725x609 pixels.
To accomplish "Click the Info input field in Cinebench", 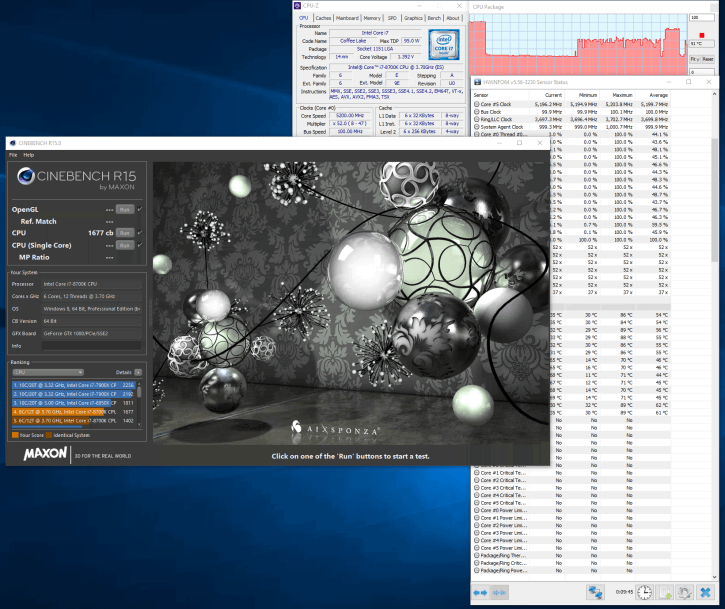I will click(x=92, y=346).
